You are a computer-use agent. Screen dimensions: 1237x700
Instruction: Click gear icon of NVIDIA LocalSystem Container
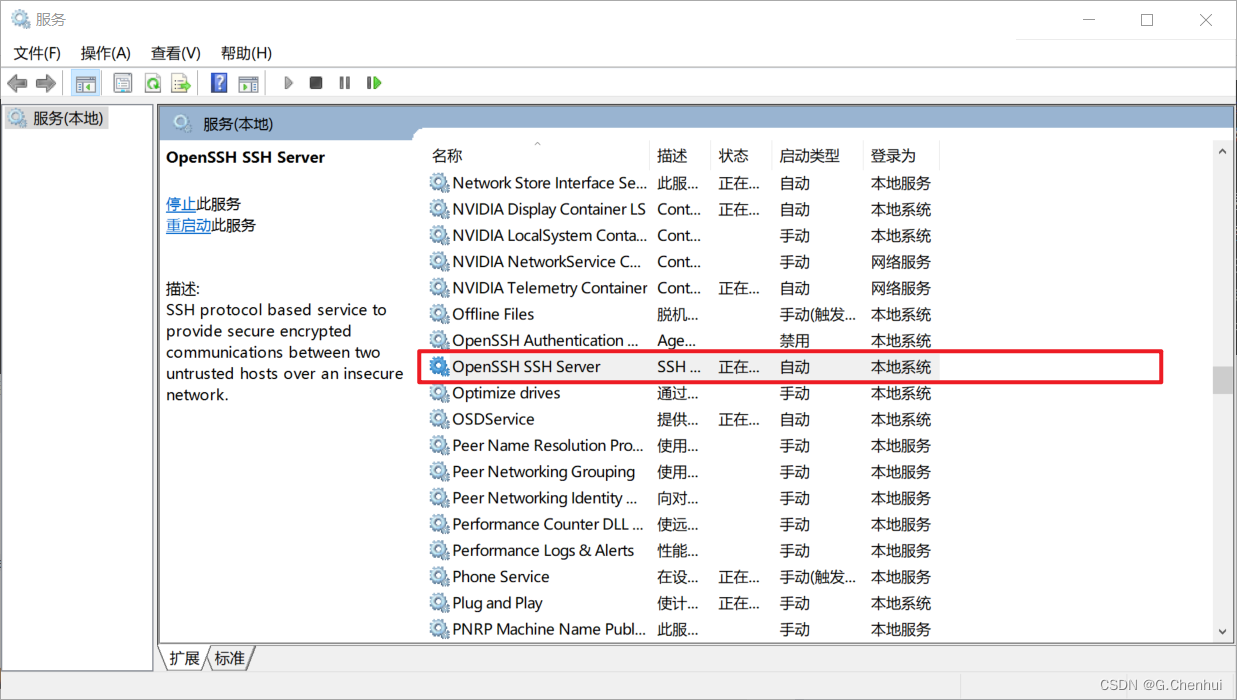pos(439,235)
